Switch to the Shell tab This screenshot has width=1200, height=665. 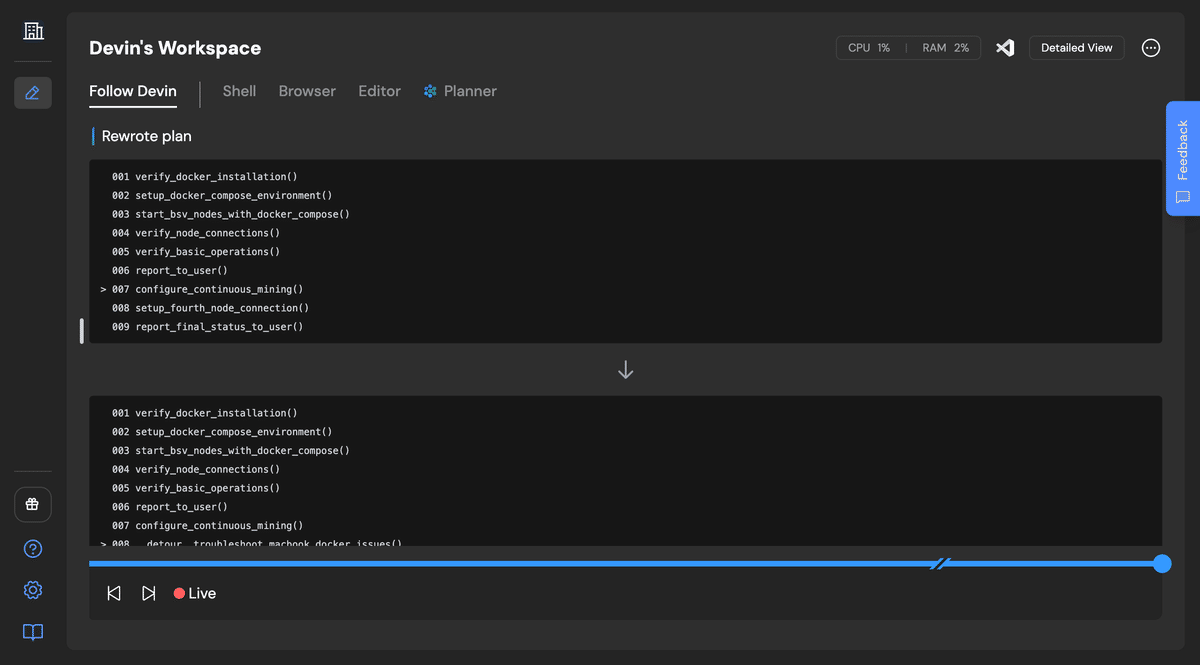pyautogui.click(x=239, y=90)
